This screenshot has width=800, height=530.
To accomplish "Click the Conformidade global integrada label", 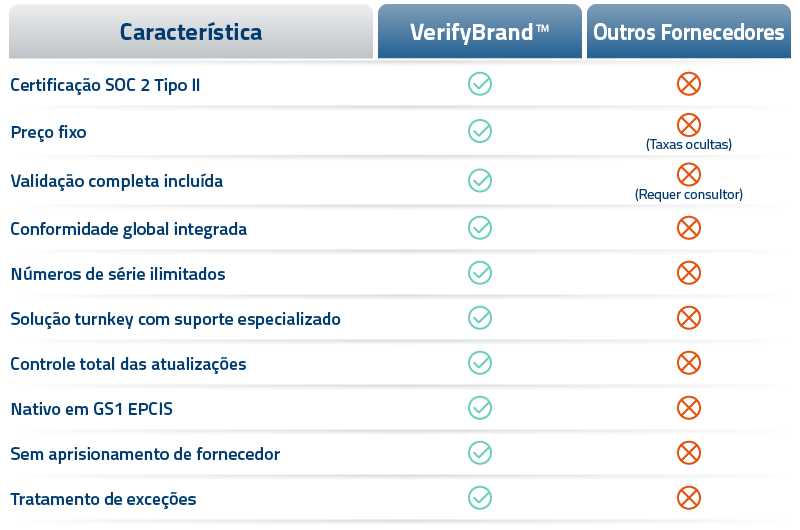I will [128, 229].
